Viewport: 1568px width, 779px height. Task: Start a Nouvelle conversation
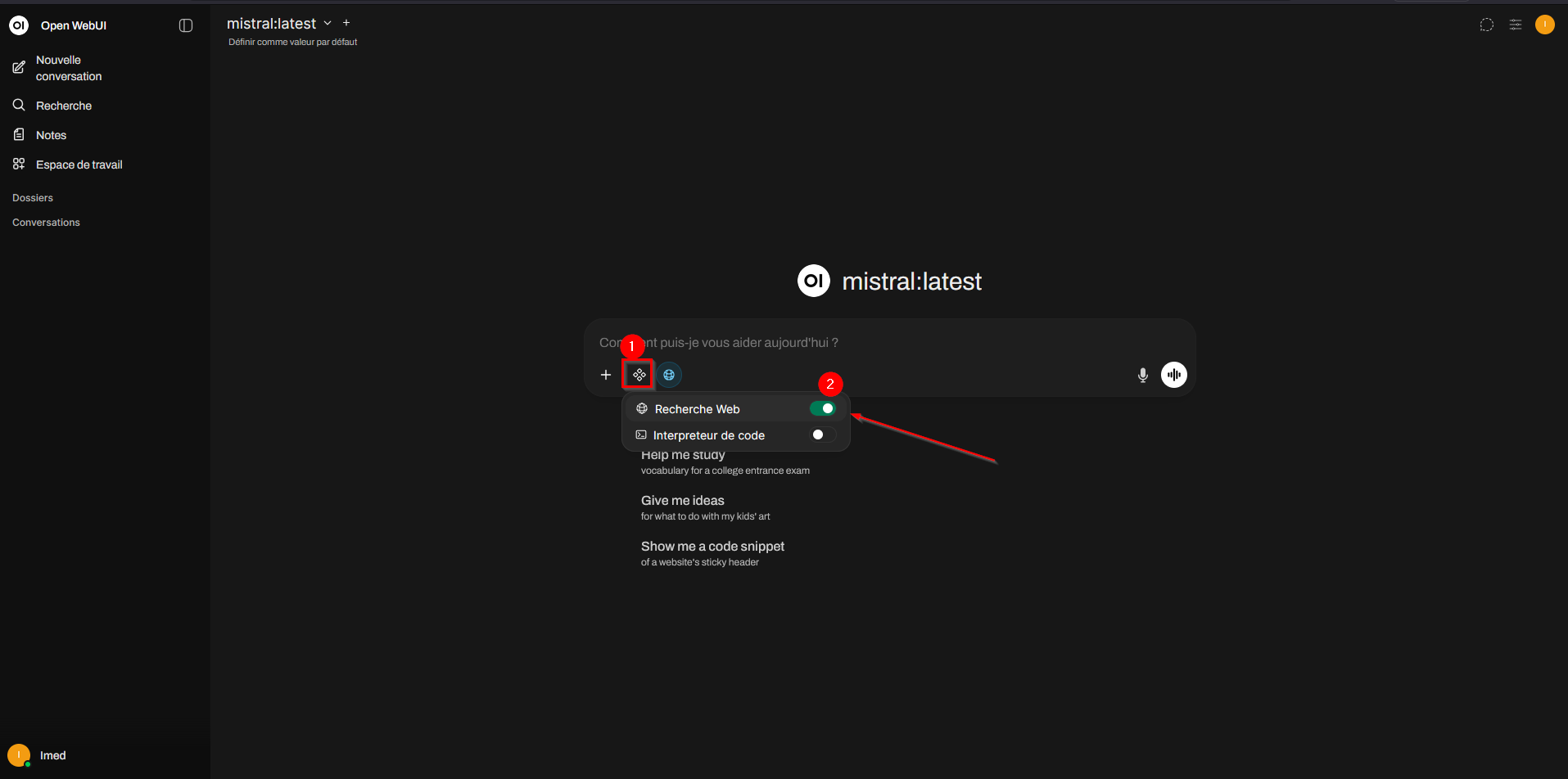68,67
